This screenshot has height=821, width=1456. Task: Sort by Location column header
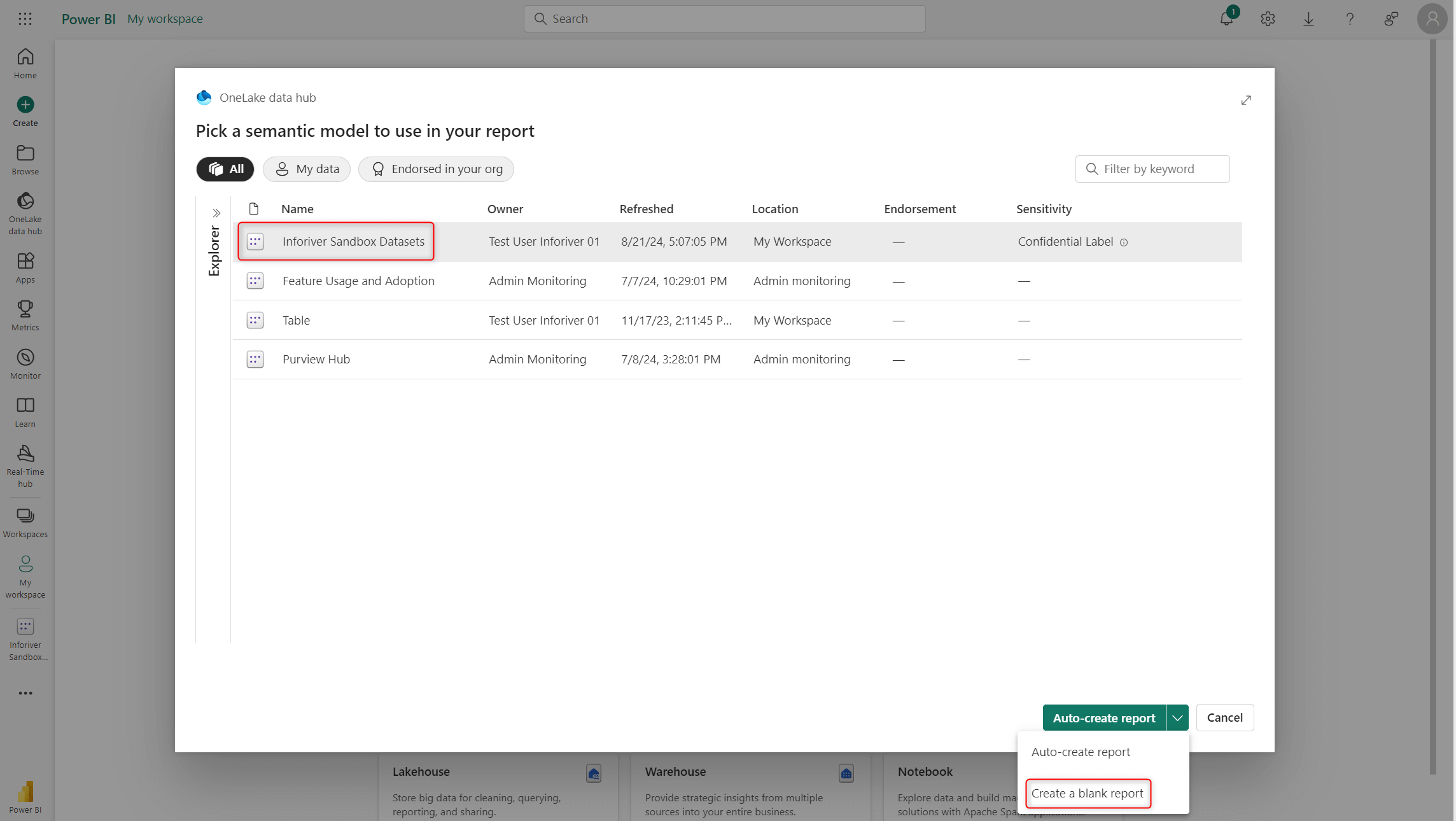point(774,209)
